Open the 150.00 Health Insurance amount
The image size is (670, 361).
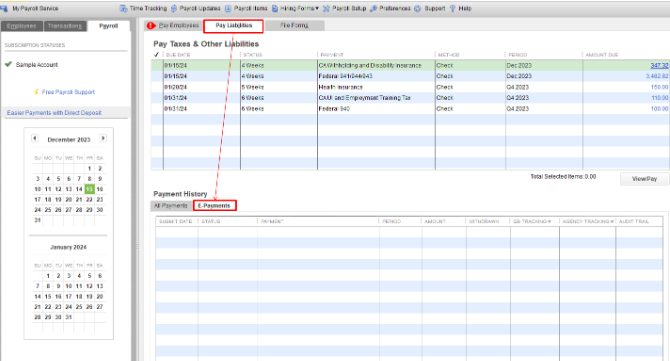[x=659, y=87]
